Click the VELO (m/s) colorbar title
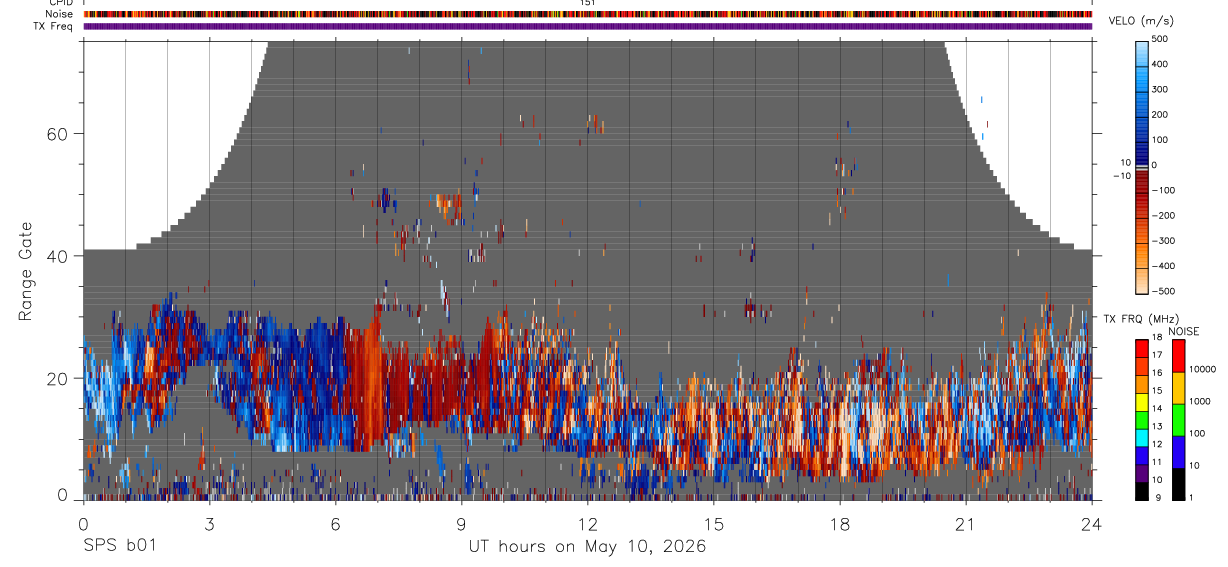This screenshot has height=567, width=1228. 1143,22
